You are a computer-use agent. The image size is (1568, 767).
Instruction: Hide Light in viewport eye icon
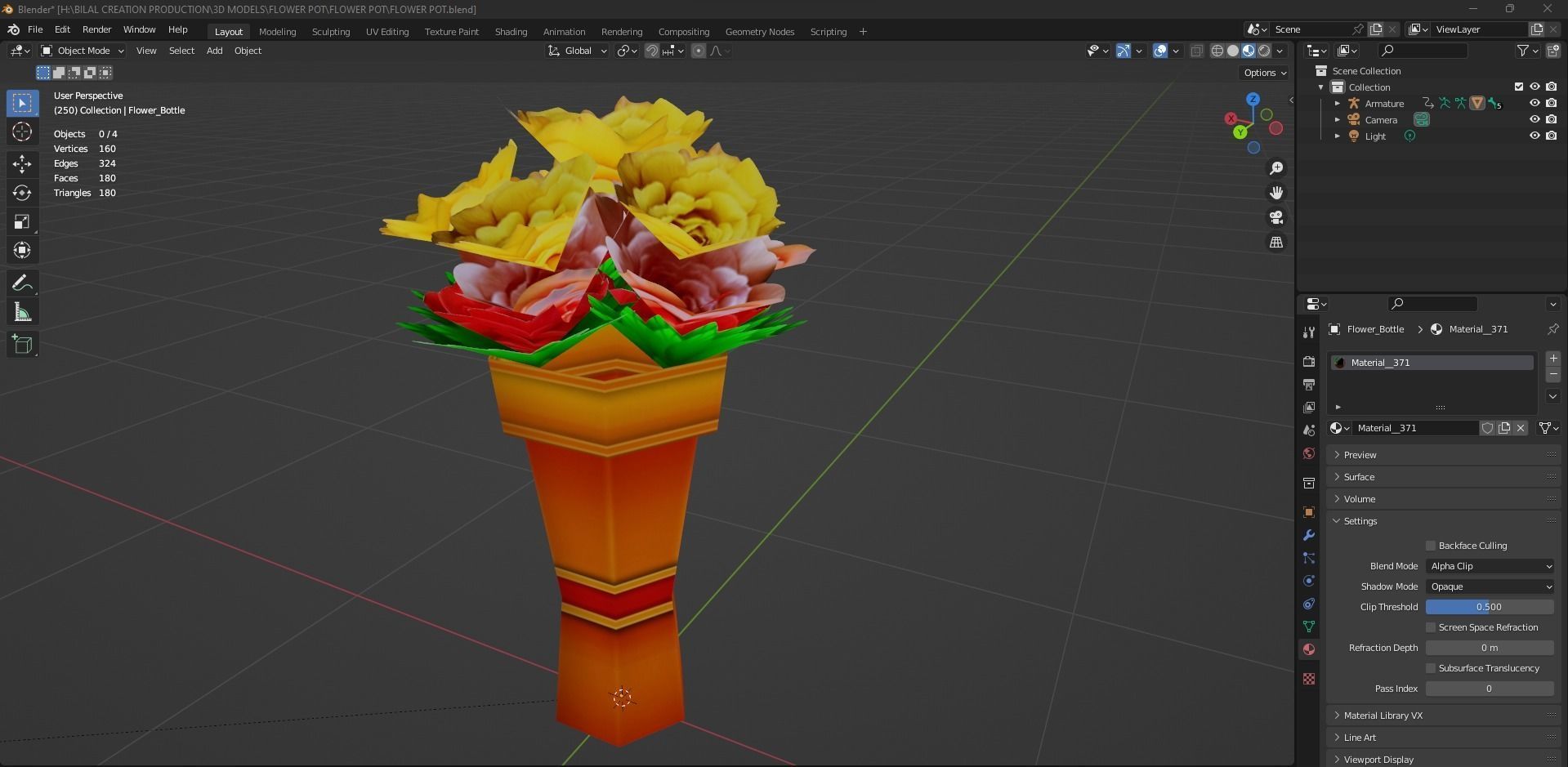pyautogui.click(x=1534, y=136)
